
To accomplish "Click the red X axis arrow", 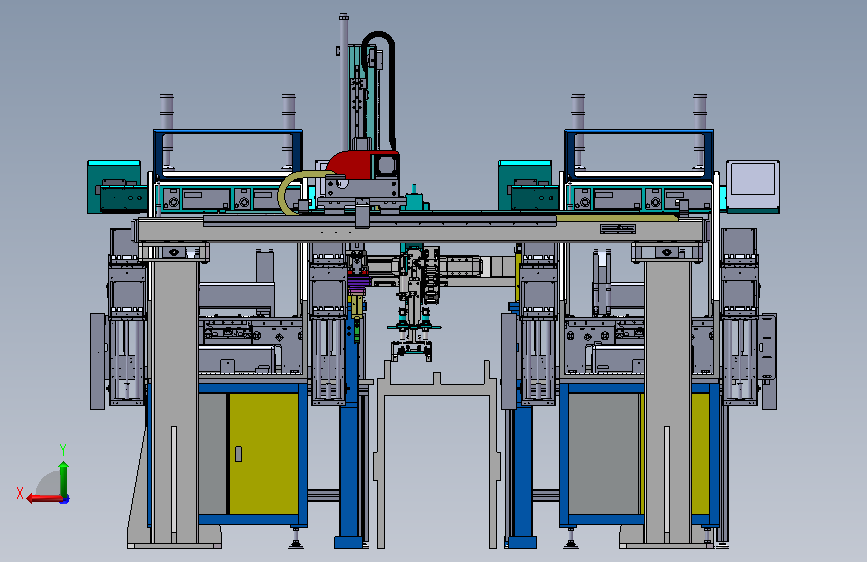I will point(44,499).
